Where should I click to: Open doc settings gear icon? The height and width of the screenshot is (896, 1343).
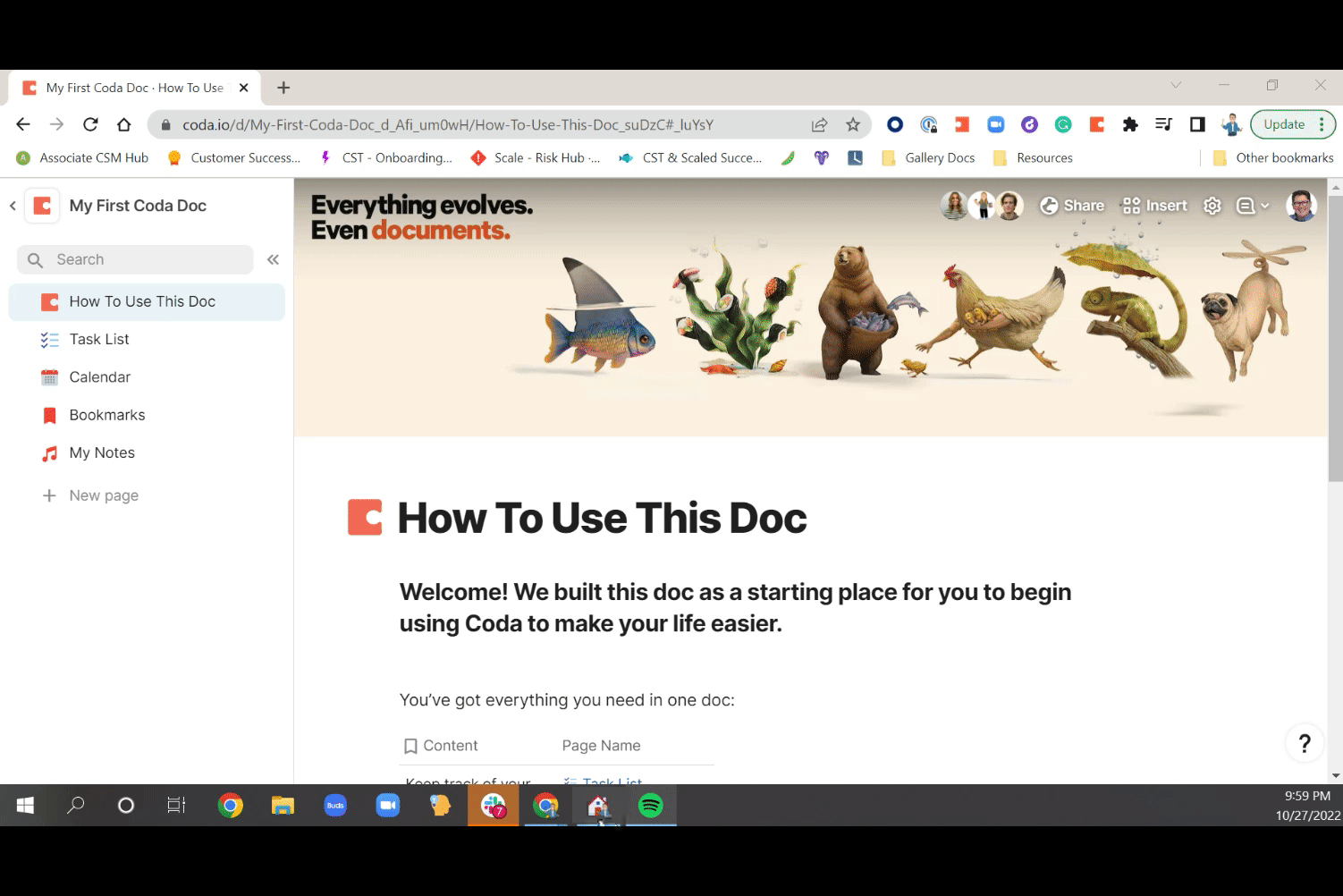click(x=1212, y=206)
